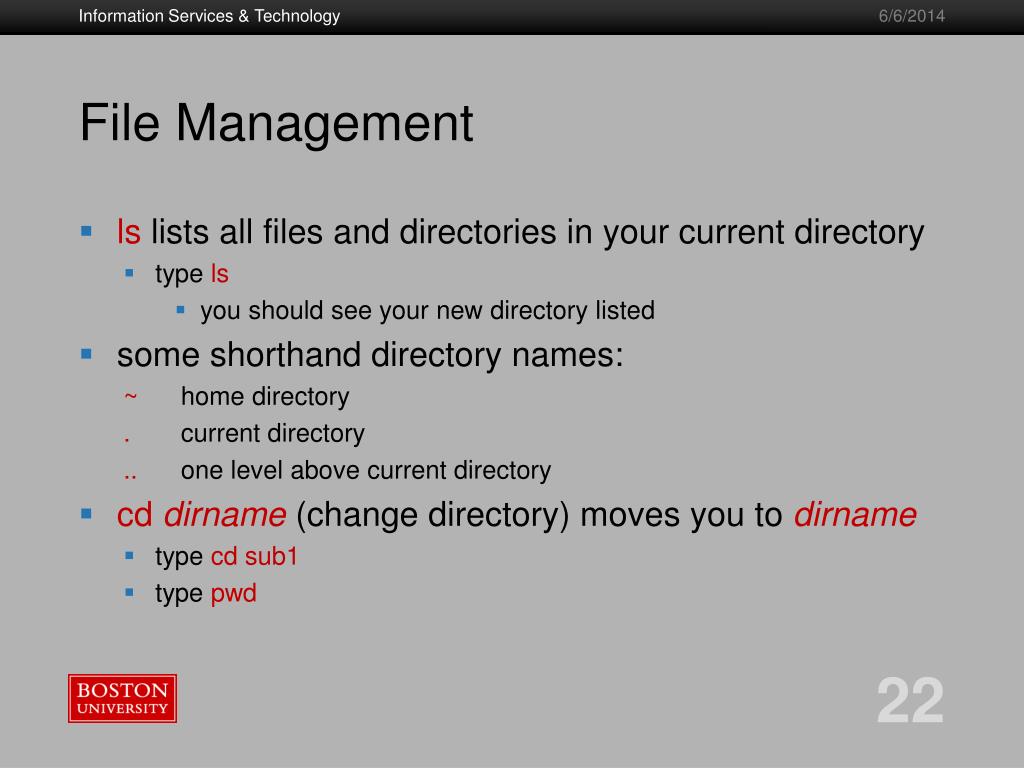Click the red 'pwd' command text

point(234,594)
